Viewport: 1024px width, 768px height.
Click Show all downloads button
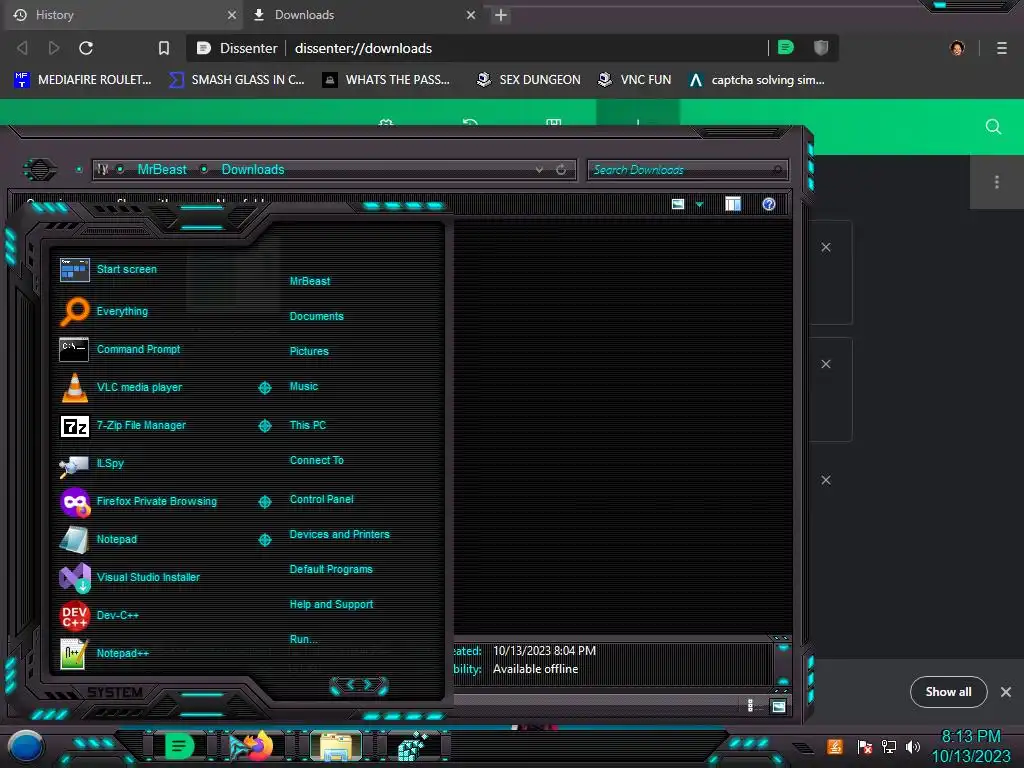(x=948, y=692)
